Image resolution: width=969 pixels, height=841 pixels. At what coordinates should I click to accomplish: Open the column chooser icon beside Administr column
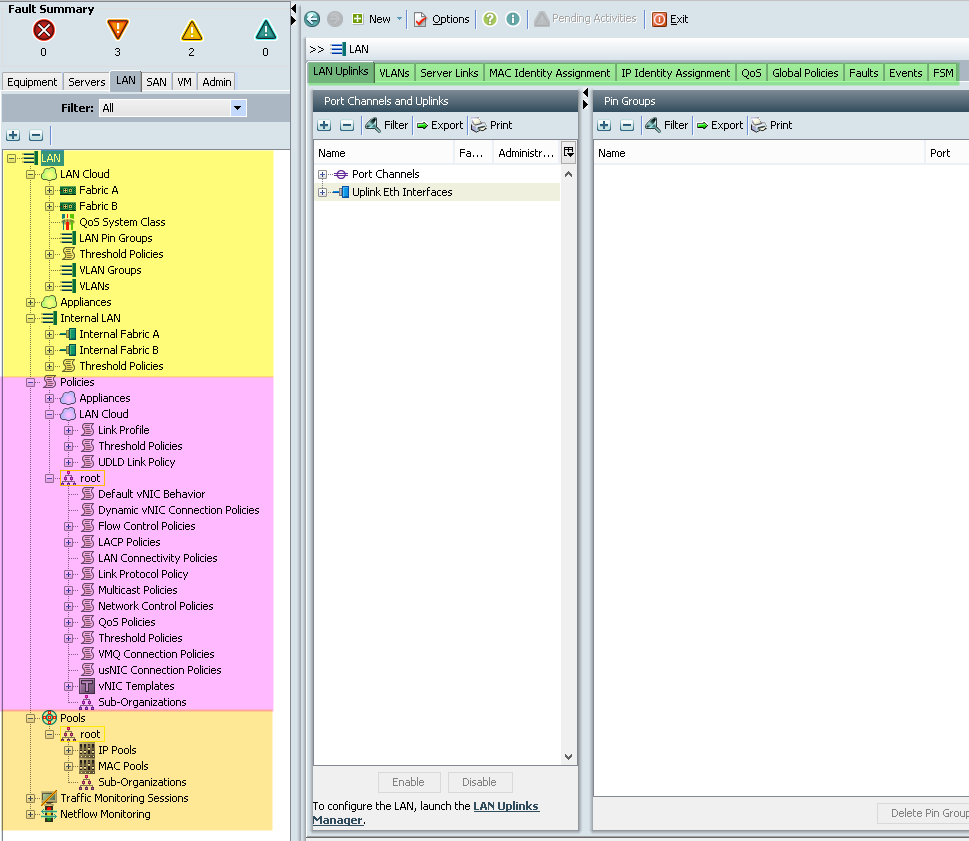[569, 152]
